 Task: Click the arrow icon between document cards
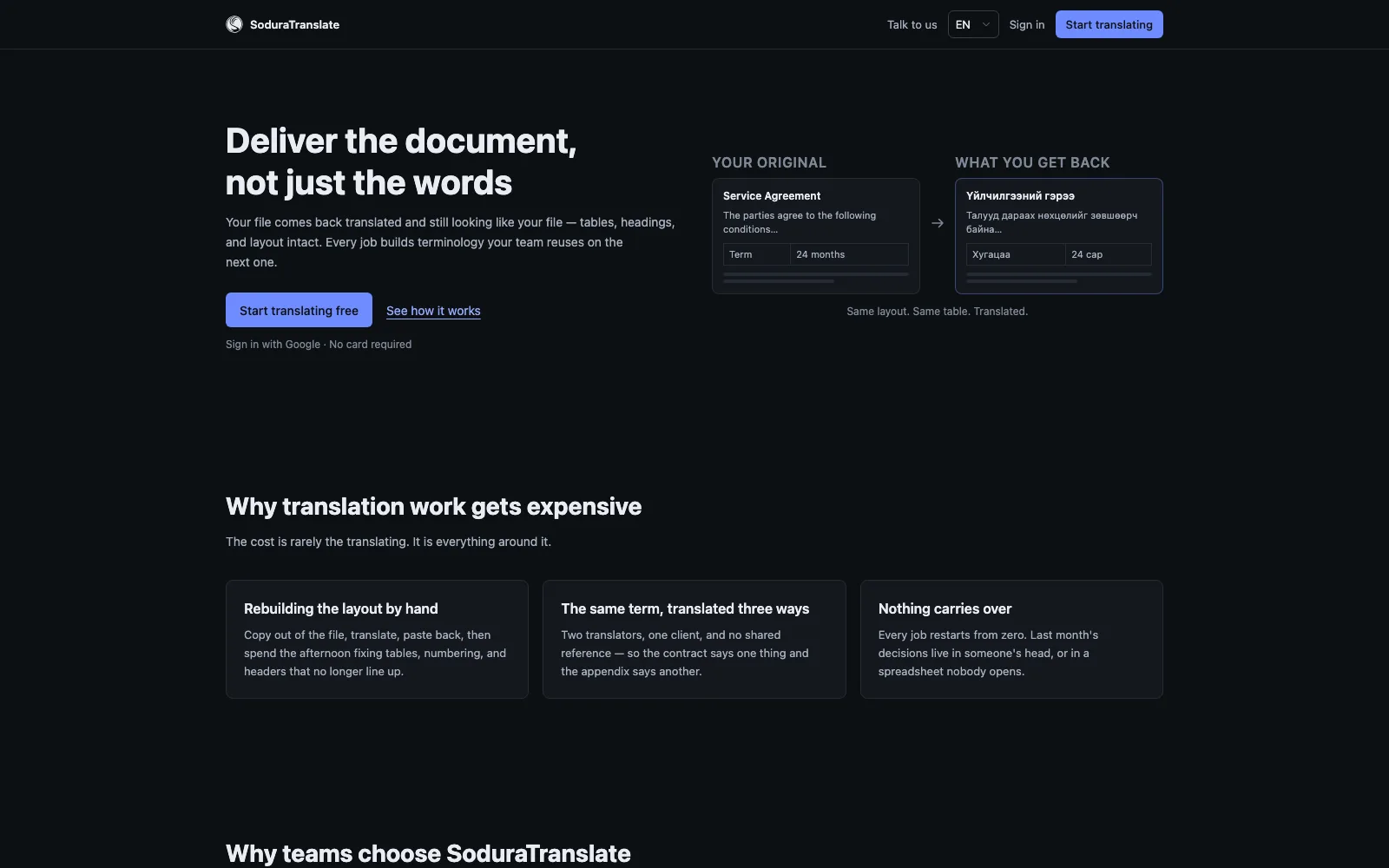click(938, 223)
